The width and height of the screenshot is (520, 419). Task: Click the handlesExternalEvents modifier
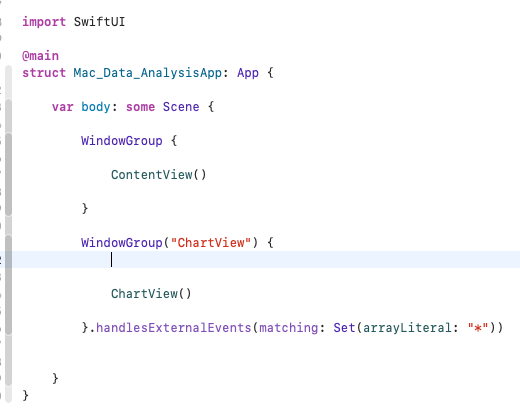click(x=174, y=328)
